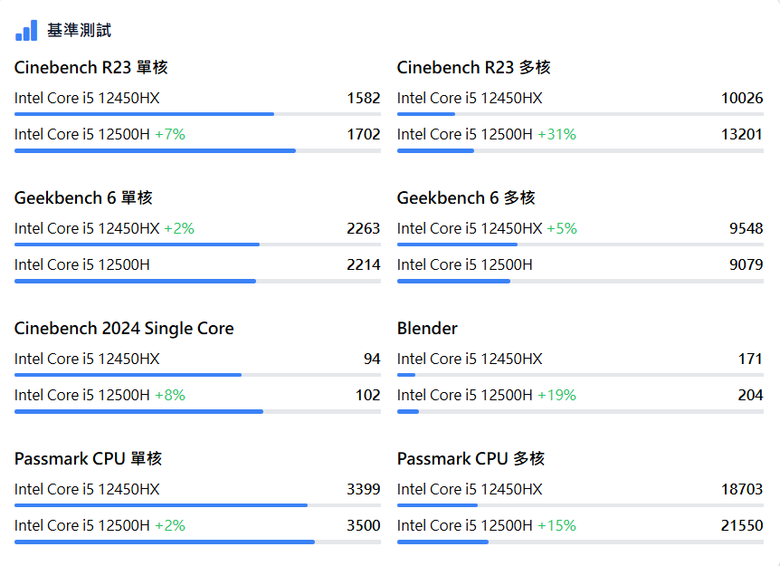Click Intel Core i5 12500H under Geekbench 6 多核
780x566 pixels.
pos(465,265)
